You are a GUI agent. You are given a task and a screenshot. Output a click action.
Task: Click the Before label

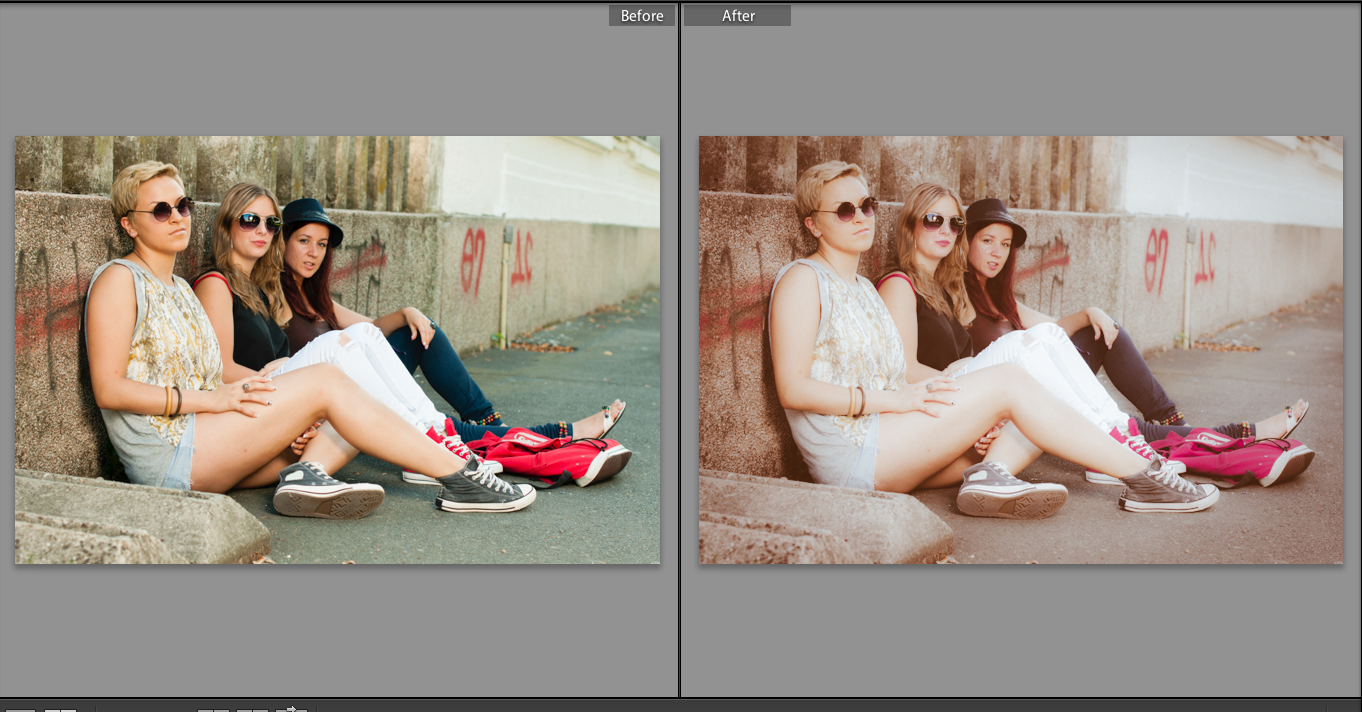642,16
